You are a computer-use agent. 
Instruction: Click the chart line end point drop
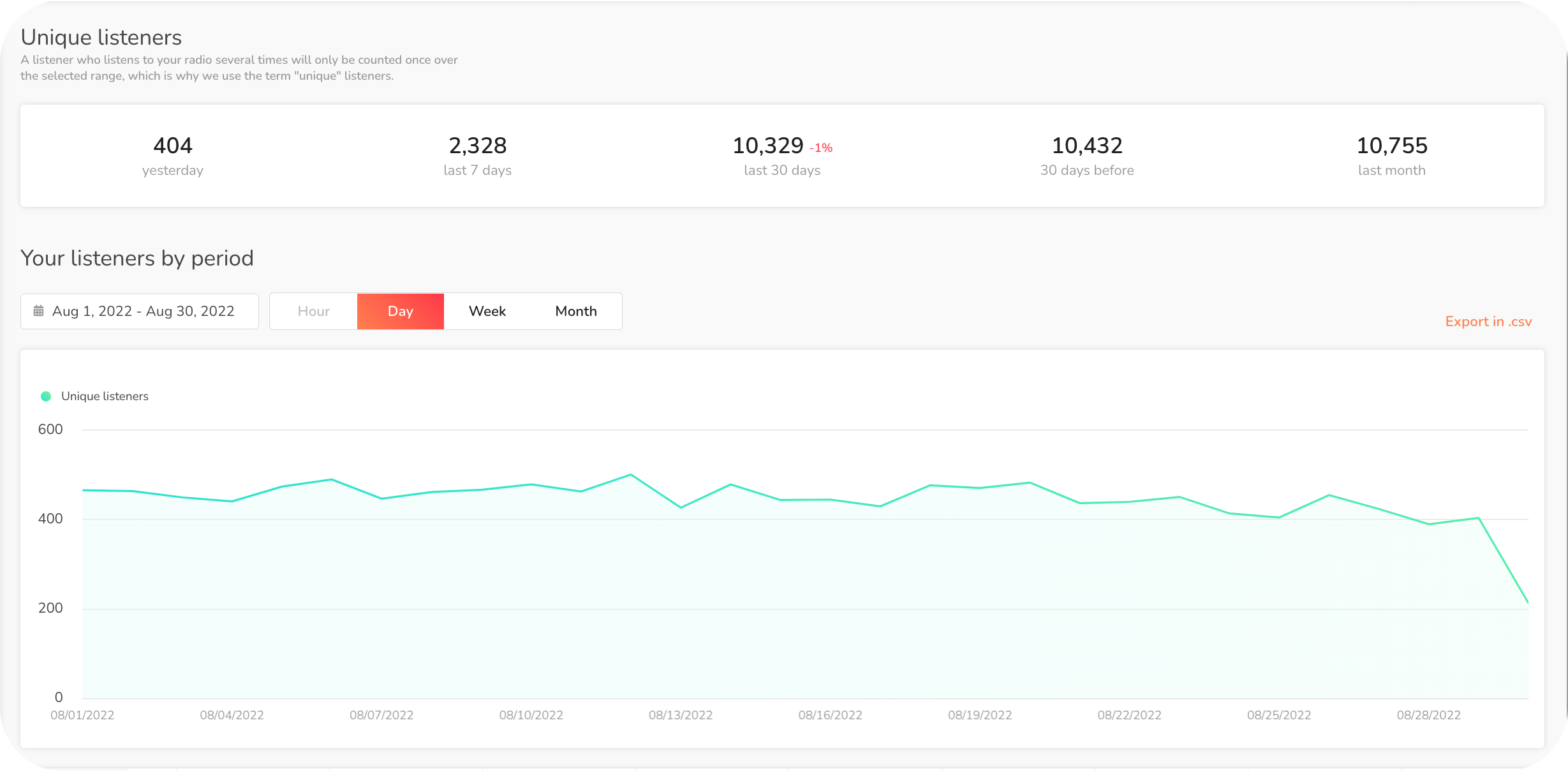point(1527,600)
